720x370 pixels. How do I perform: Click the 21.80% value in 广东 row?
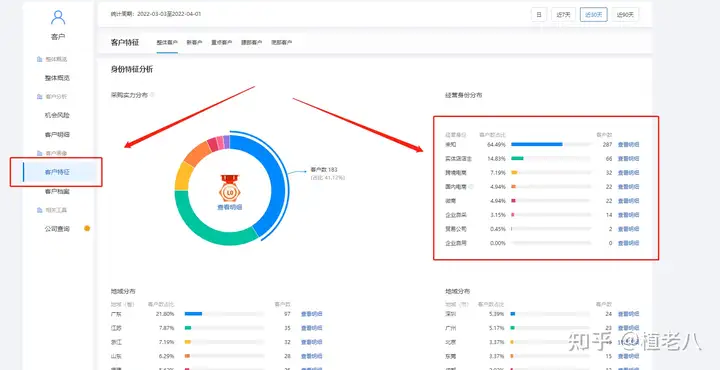[165, 314]
